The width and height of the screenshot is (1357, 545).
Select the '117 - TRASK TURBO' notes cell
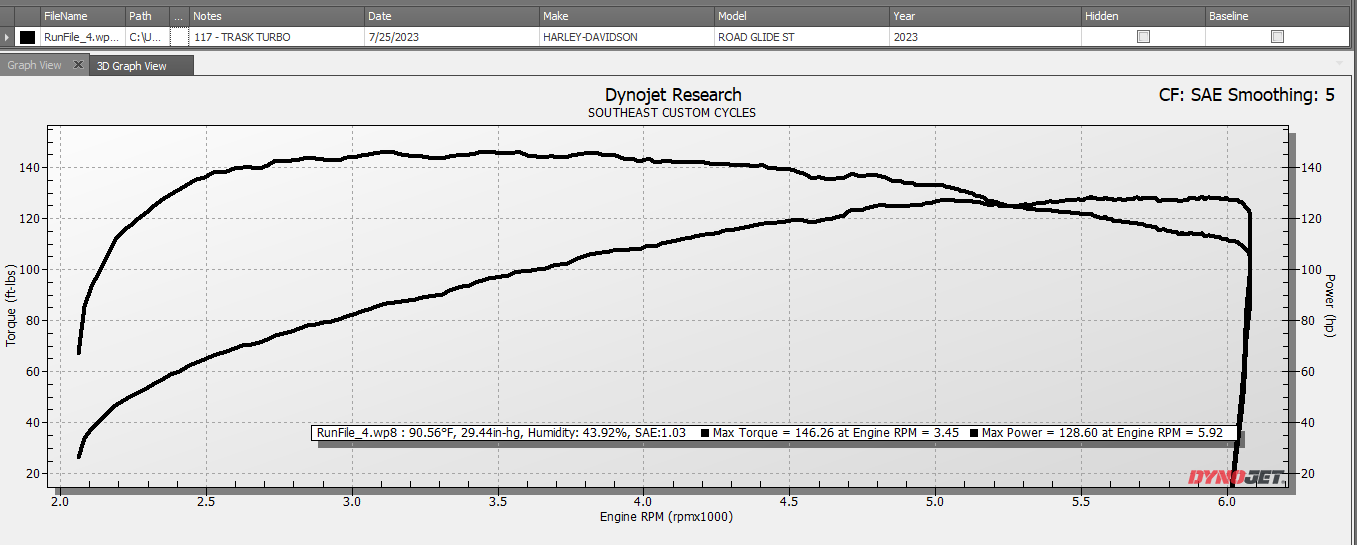click(277, 37)
